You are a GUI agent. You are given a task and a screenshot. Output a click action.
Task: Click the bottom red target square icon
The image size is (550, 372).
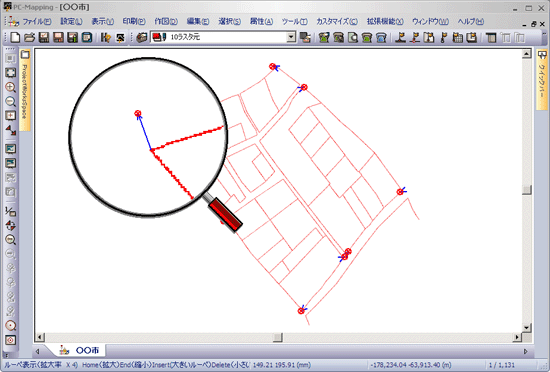(x=11, y=340)
